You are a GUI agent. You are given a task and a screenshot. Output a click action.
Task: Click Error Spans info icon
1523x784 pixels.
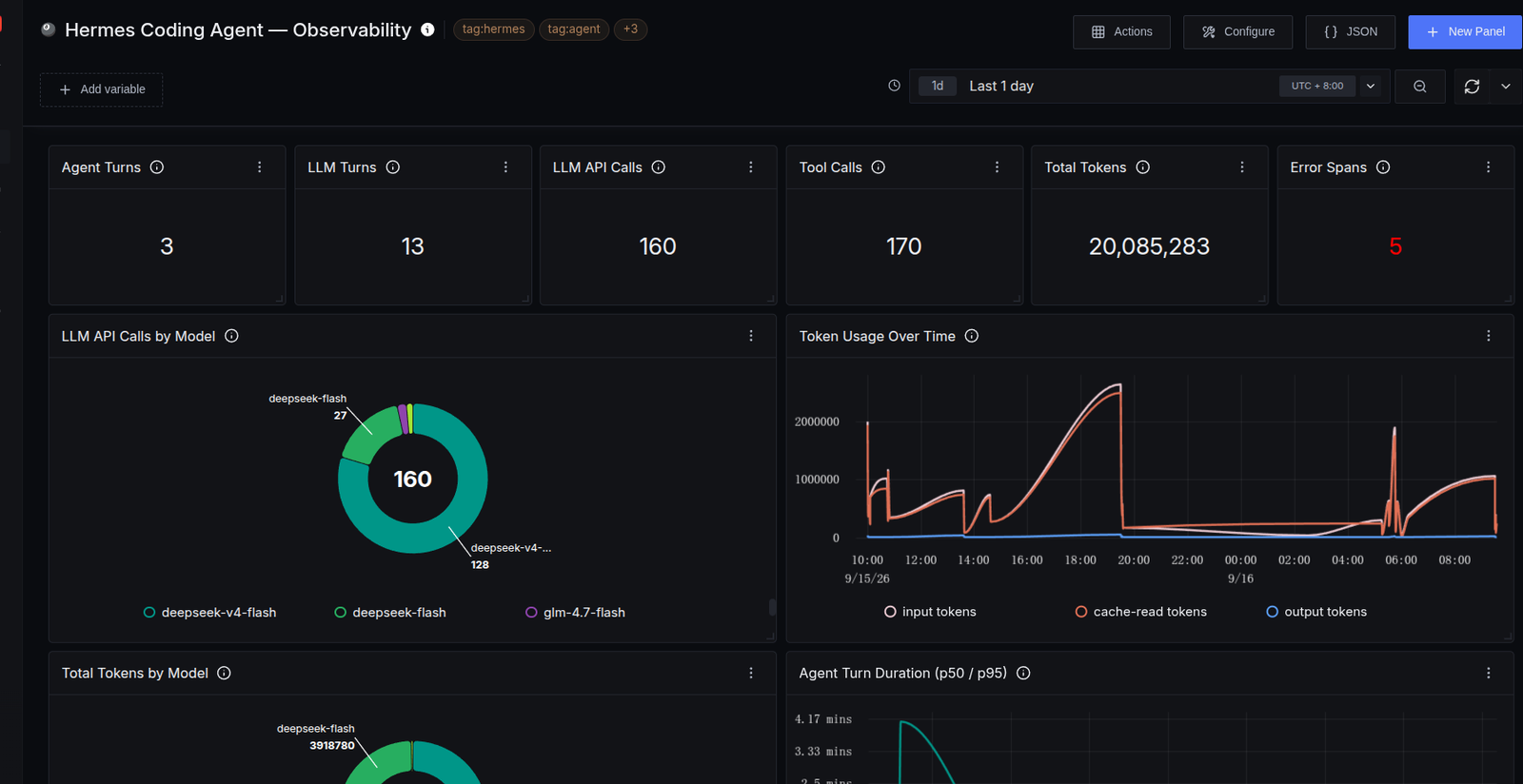pos(1383,167)
